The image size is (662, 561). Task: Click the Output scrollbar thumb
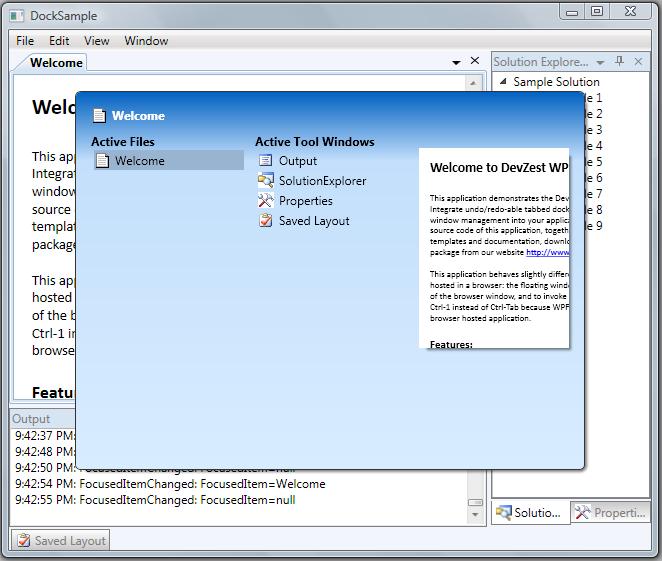pos(475,502)
